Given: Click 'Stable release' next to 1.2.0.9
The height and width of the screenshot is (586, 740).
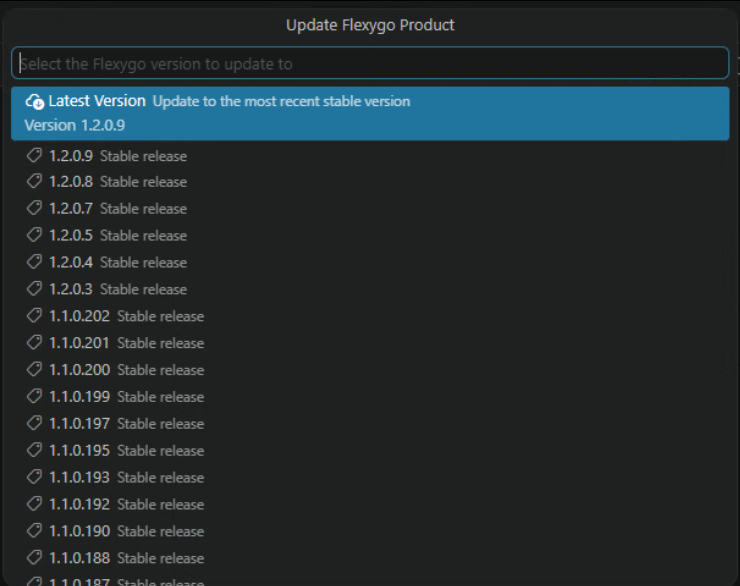Looking at the screenshot, I should tap(143, 156).
